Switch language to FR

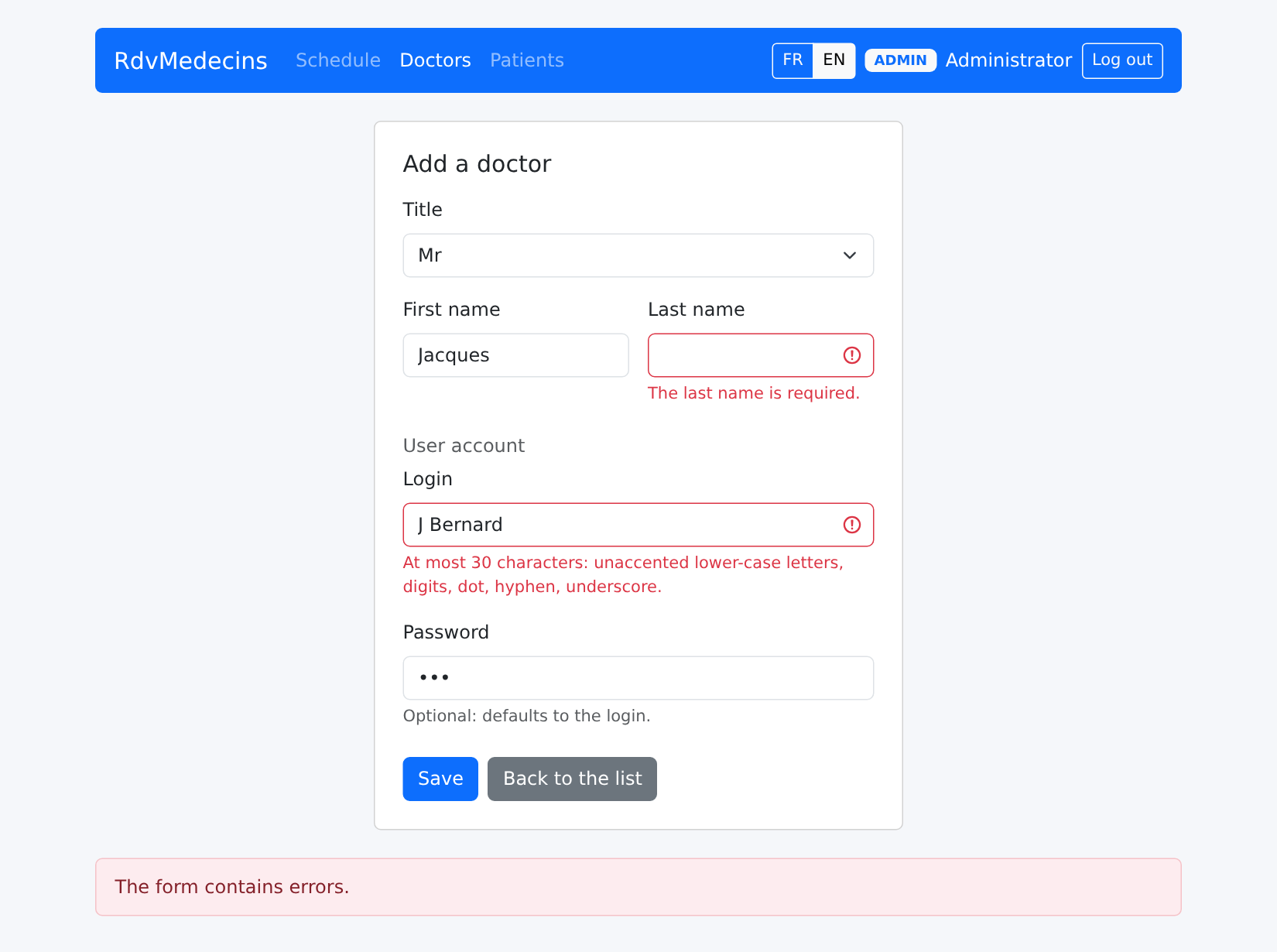click(793, 60)
